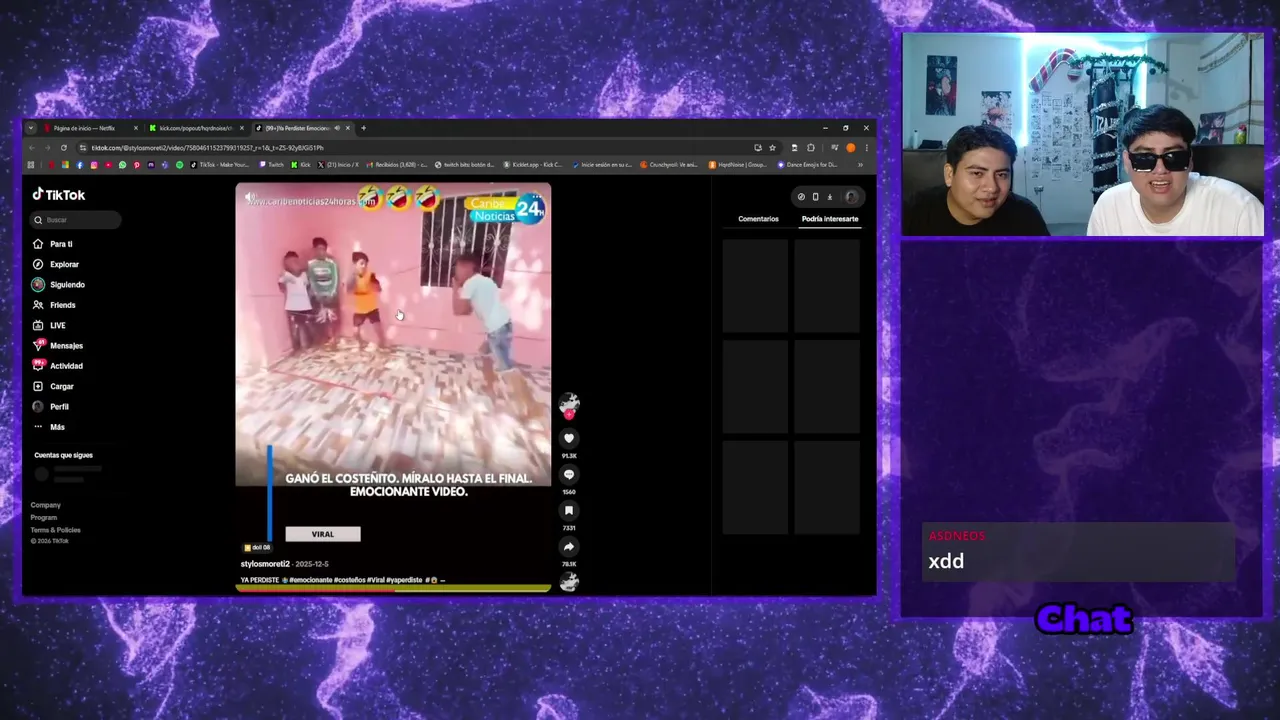
Task: Click the TikTok logo in the sidebar
Action: (59, 195)
